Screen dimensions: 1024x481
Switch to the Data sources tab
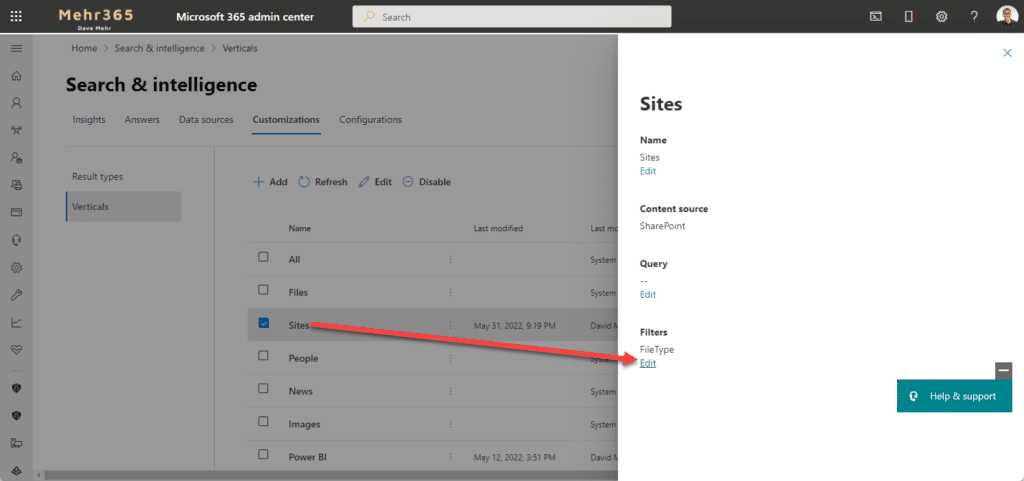pos(206,119)
